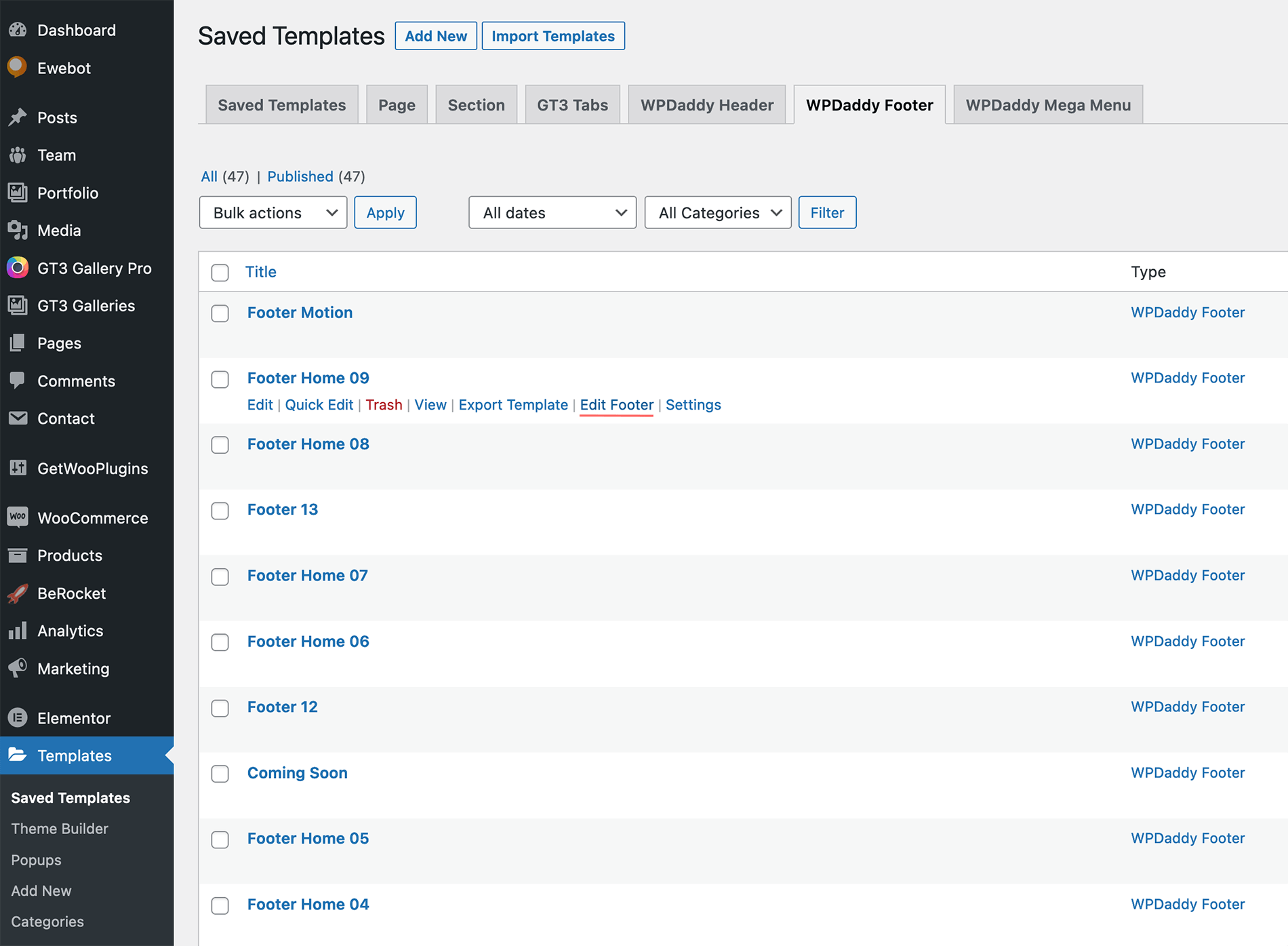Click the Posts pushpin icon
The image size is (1288, 946).
[x=18, y=117]
